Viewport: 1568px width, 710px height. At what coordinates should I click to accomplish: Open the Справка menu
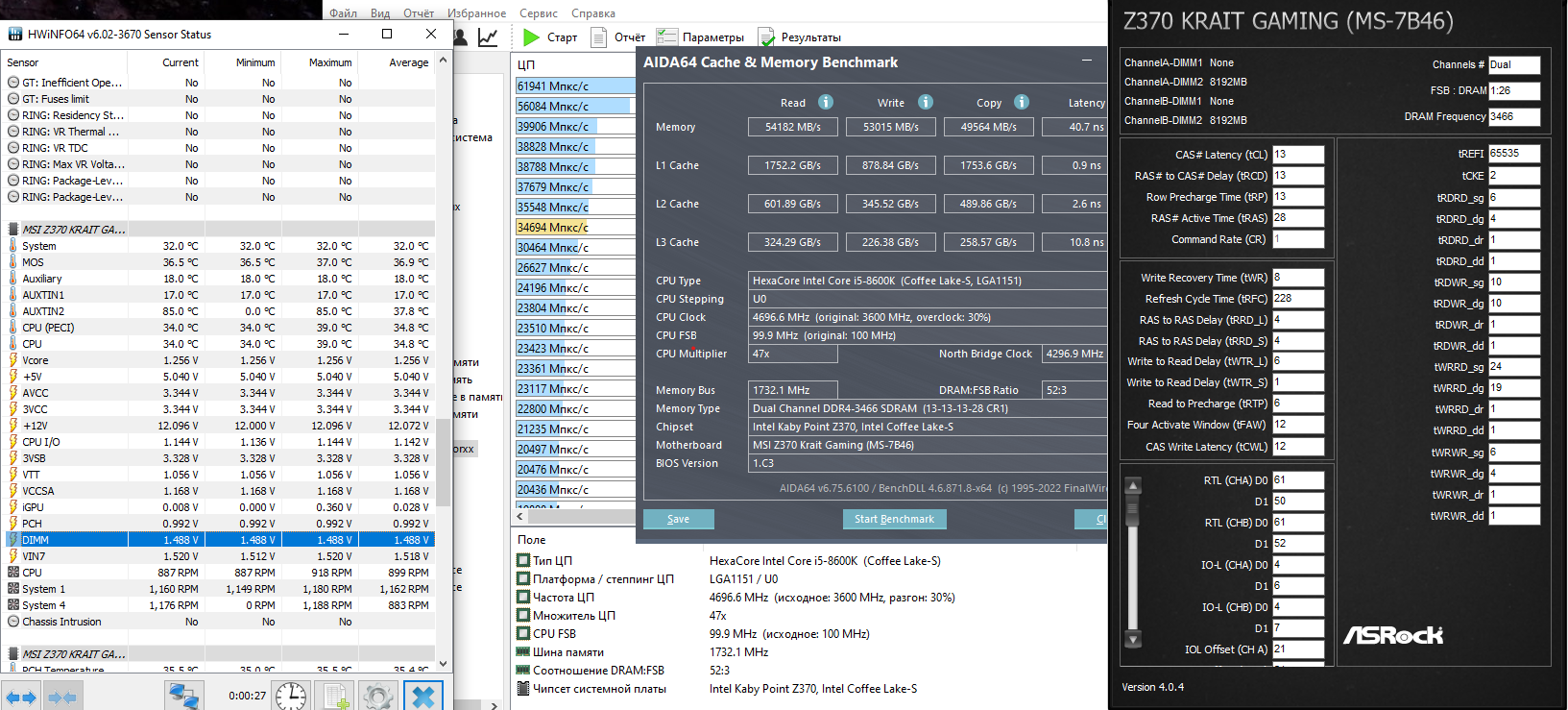(x=593, y=13)
